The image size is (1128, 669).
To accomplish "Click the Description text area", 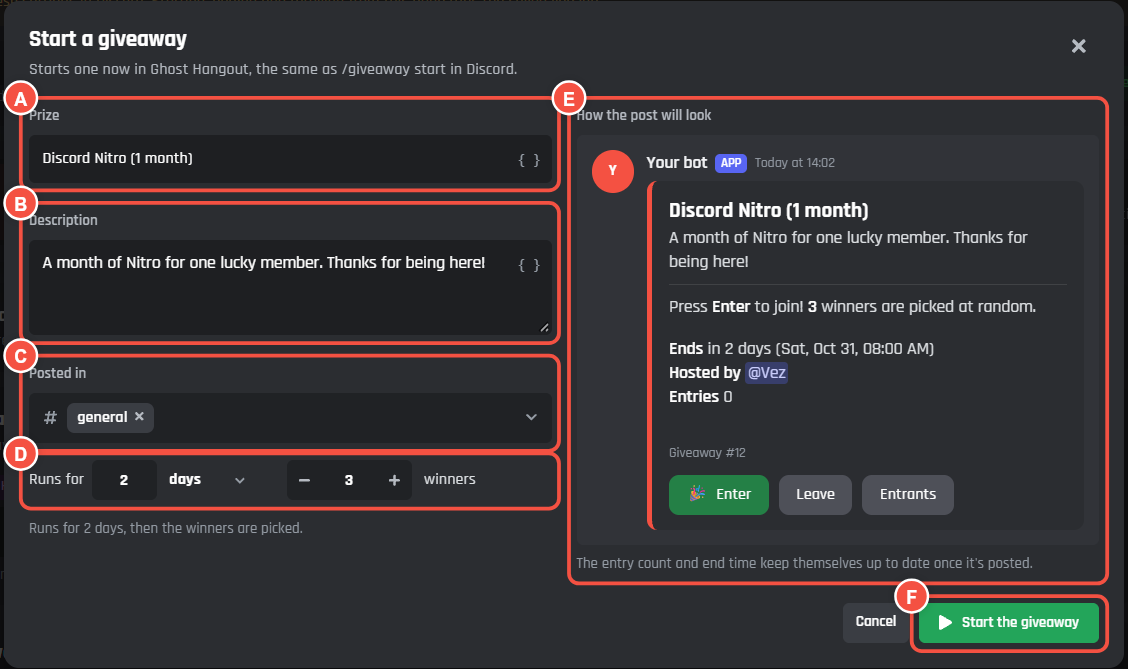I will [x=290, y=287].
